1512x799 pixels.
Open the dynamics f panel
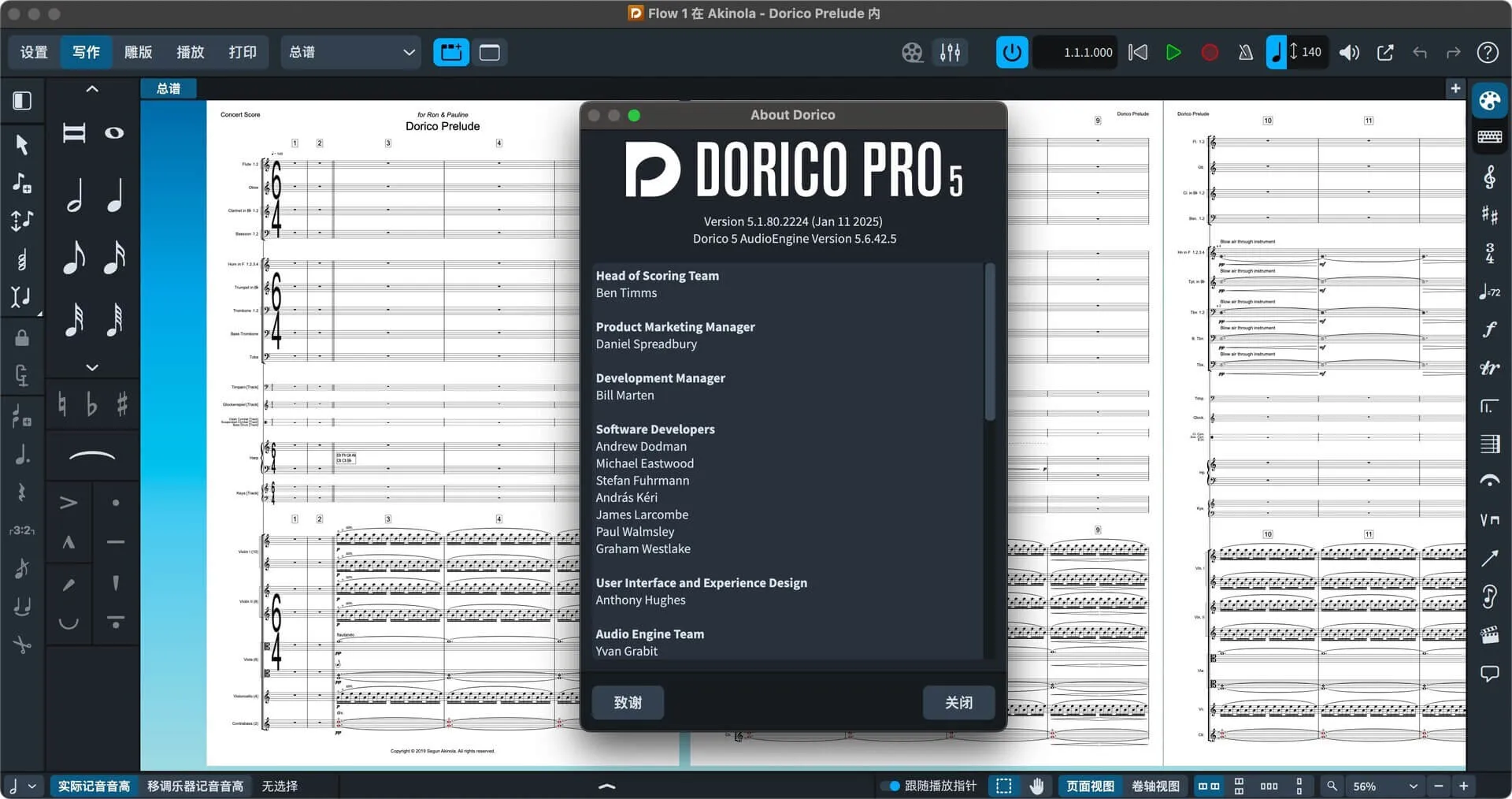pos(1489,329)
